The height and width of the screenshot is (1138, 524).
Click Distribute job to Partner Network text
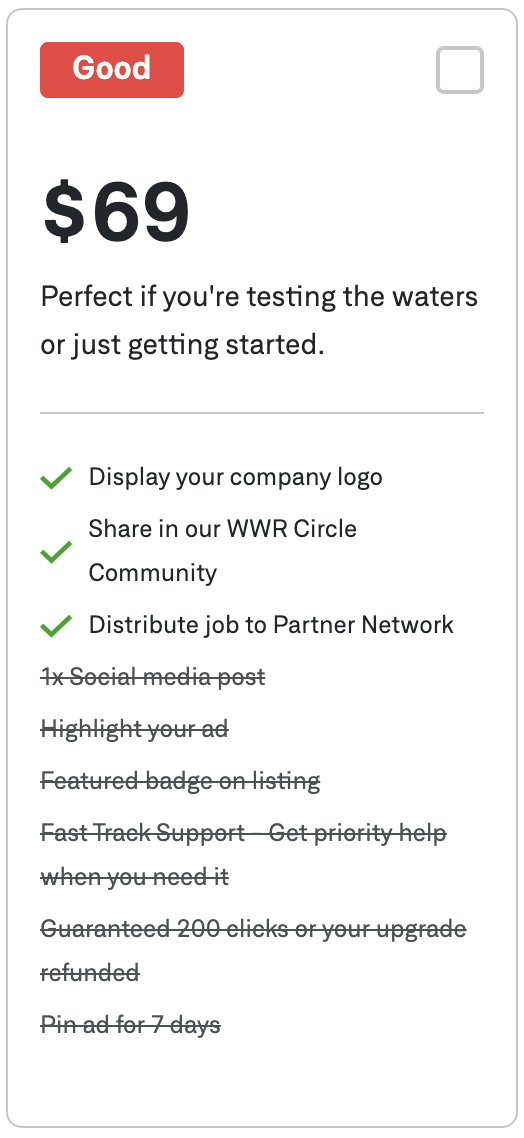pyautogui.click(x=271, y=625)
